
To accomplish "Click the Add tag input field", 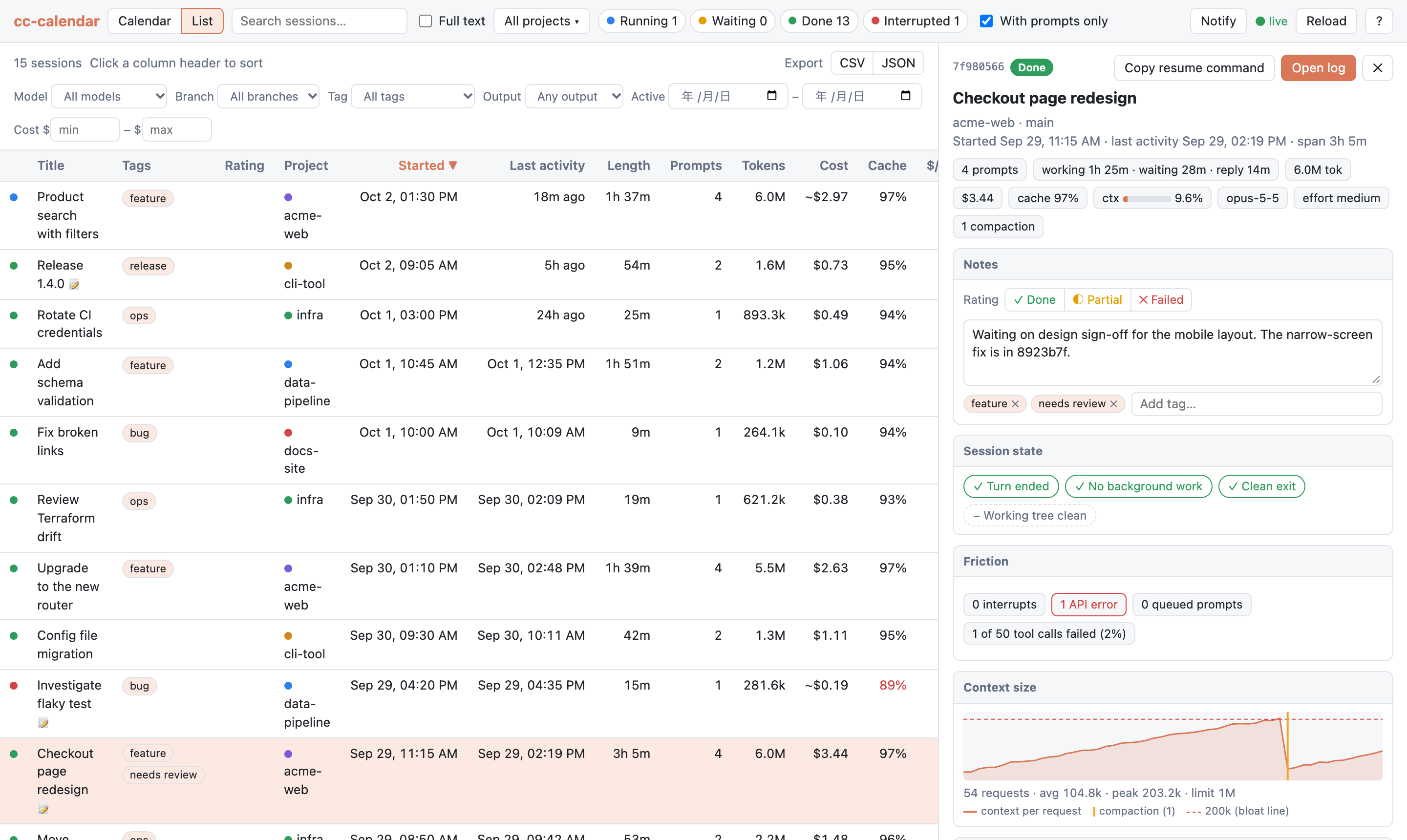I will click(x=1257, y=403).
